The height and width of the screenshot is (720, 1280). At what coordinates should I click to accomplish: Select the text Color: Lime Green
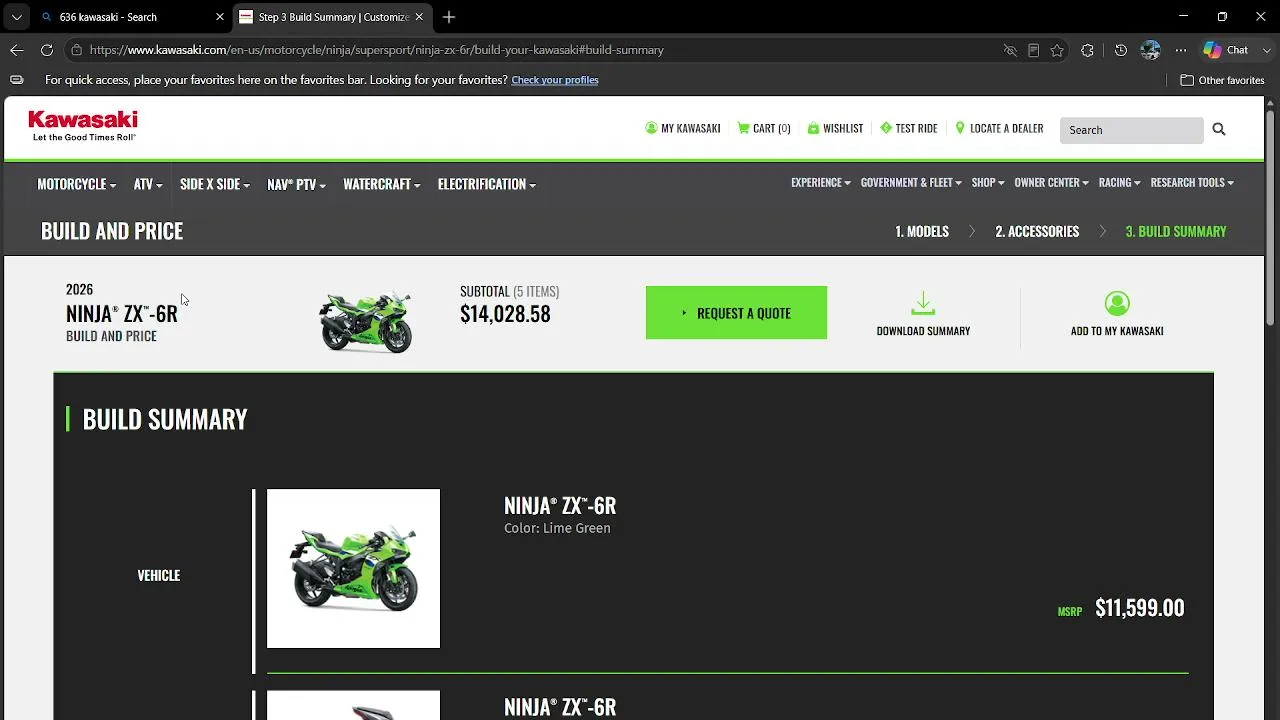(557, 528)
